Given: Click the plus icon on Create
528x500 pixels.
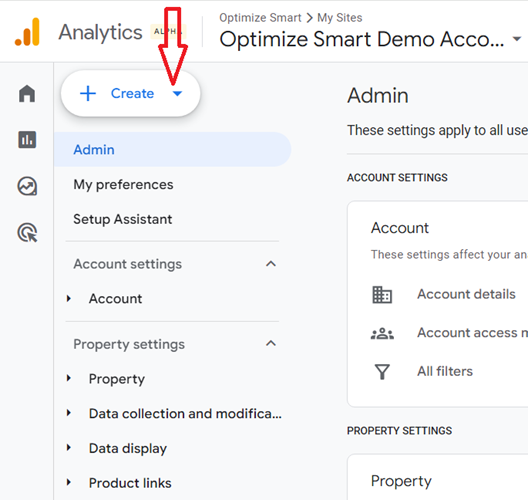Looking at the screenshot, I should click(88, 93).
